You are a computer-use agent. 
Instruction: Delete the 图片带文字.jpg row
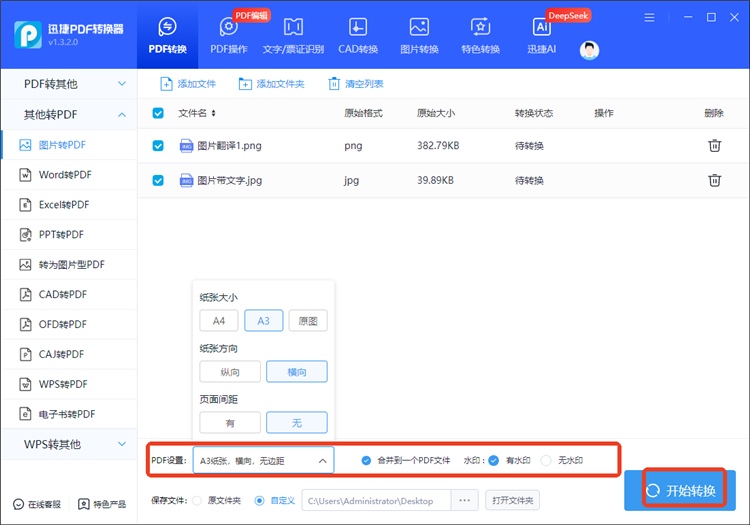pyautogui.click(x=715, y=180)
